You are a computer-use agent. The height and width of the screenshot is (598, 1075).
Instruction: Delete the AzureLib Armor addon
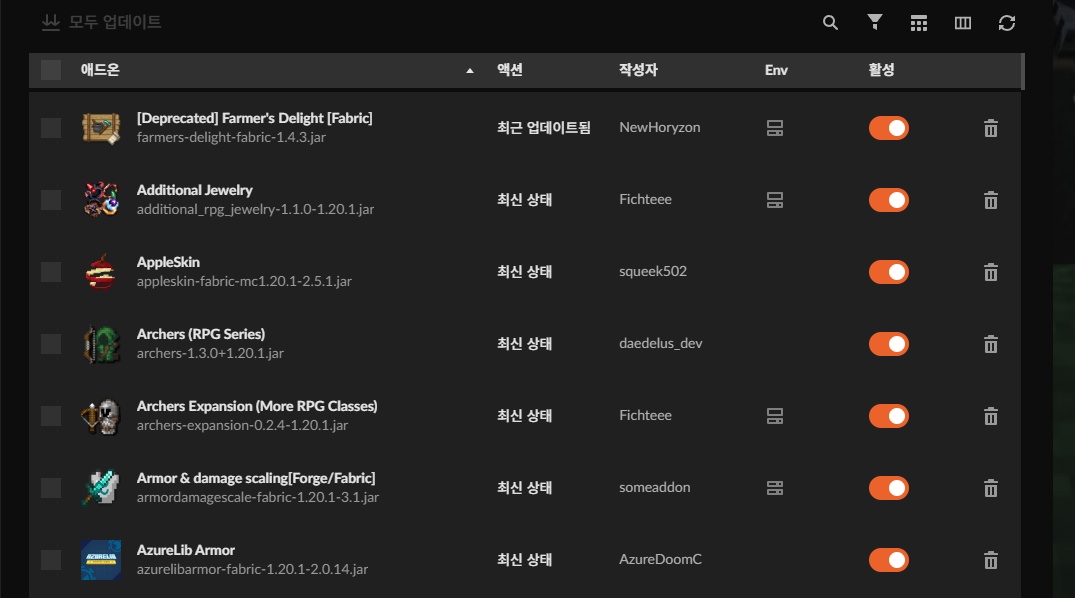point(991,560)
